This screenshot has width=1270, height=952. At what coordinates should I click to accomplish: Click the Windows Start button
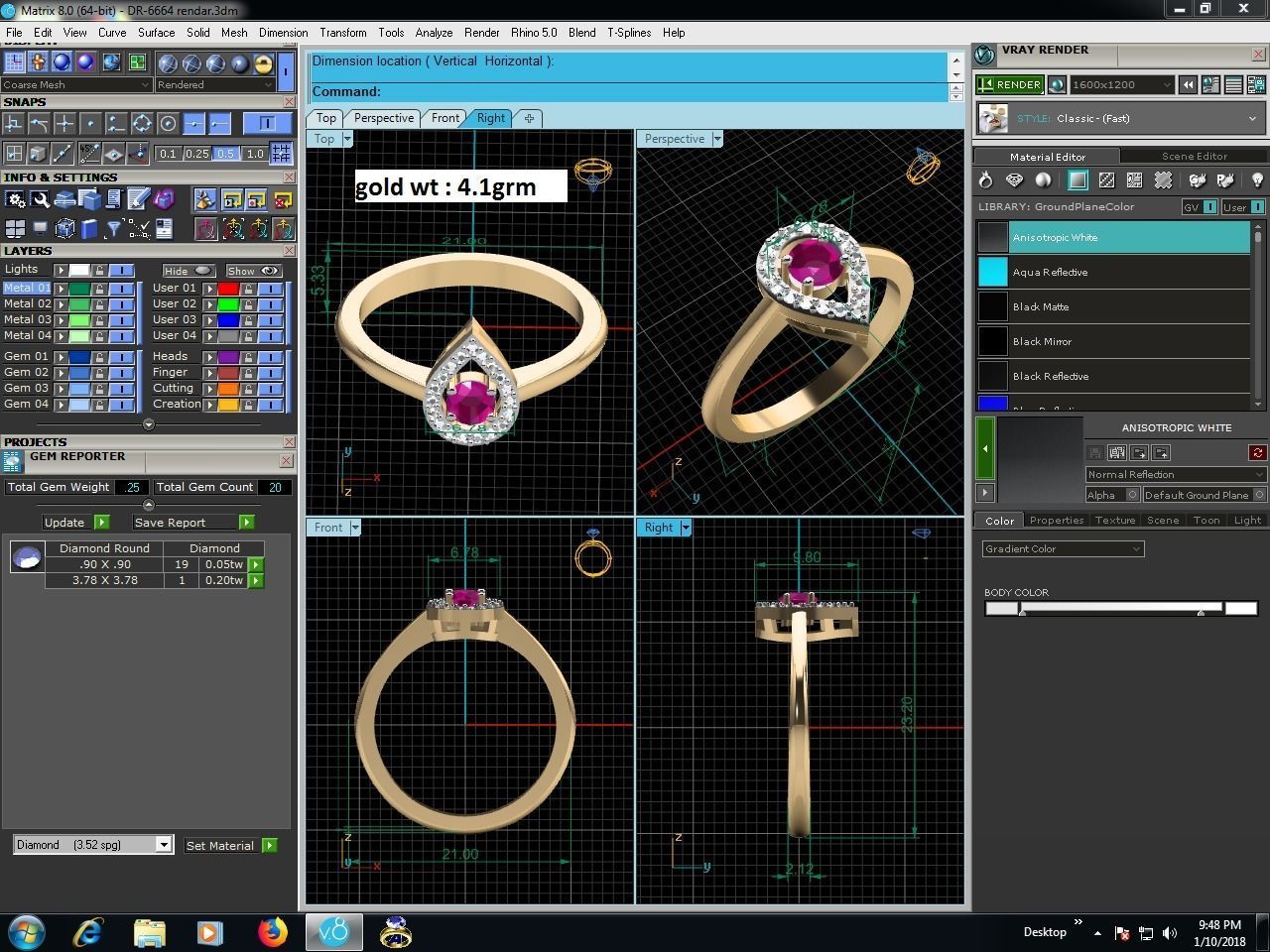pos(27,932)
